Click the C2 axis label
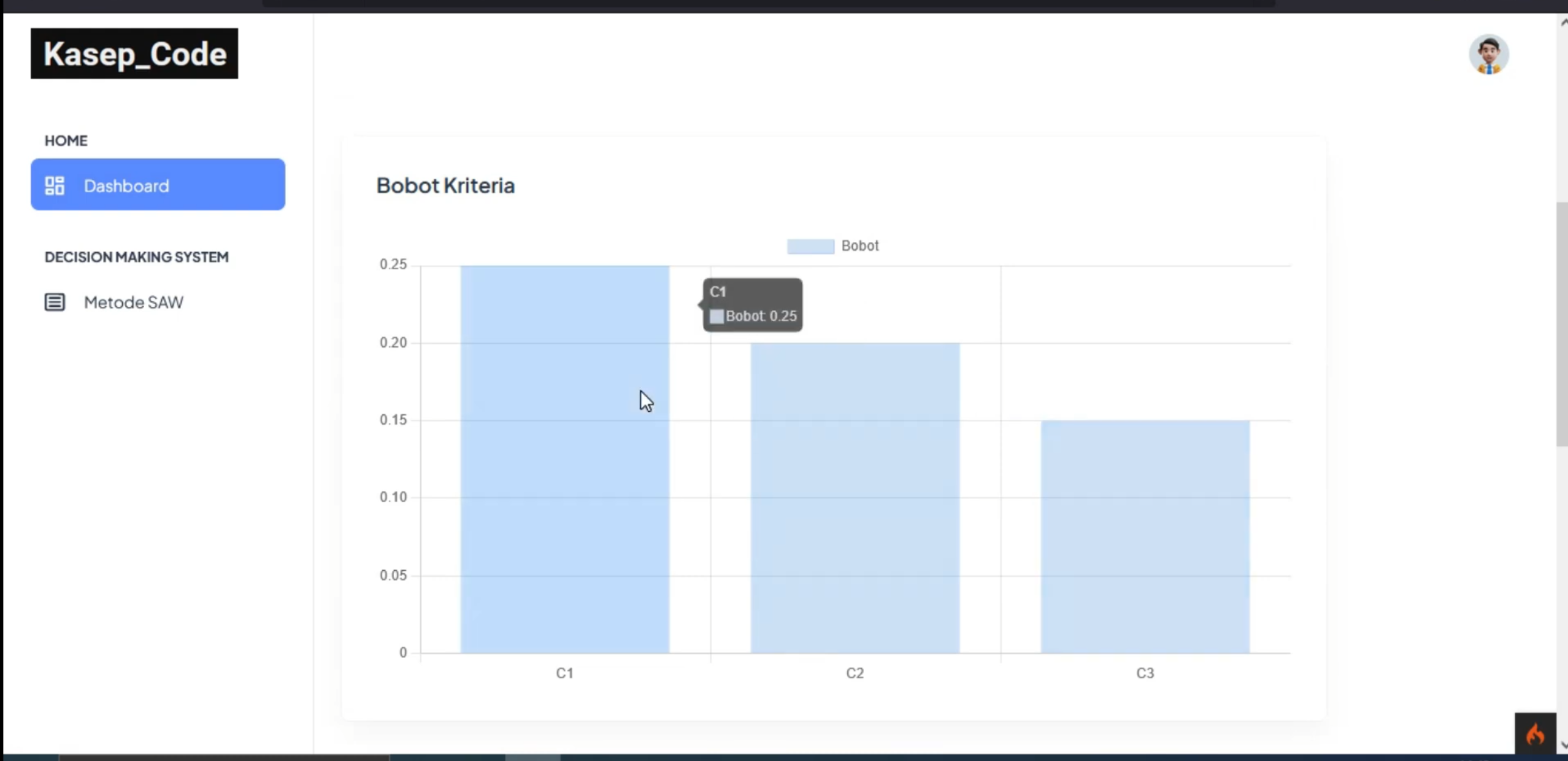The image size is (1568, 761). [x=855, y=673]
